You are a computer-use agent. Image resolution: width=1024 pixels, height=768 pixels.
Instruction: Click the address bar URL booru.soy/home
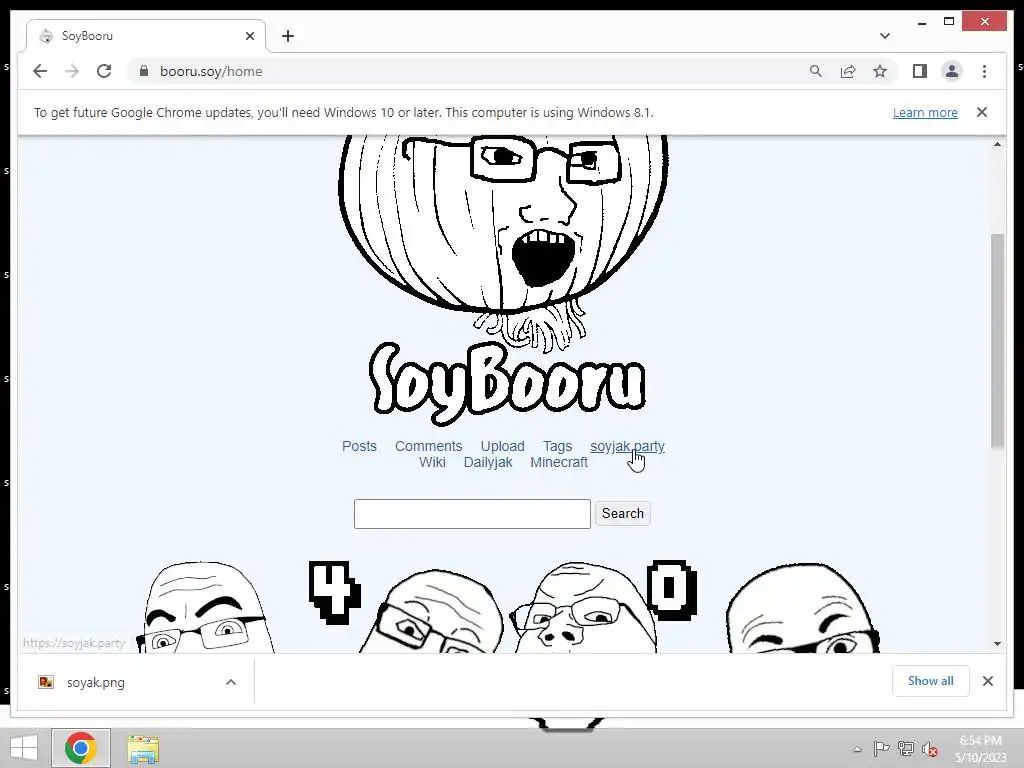click(211, 71)
